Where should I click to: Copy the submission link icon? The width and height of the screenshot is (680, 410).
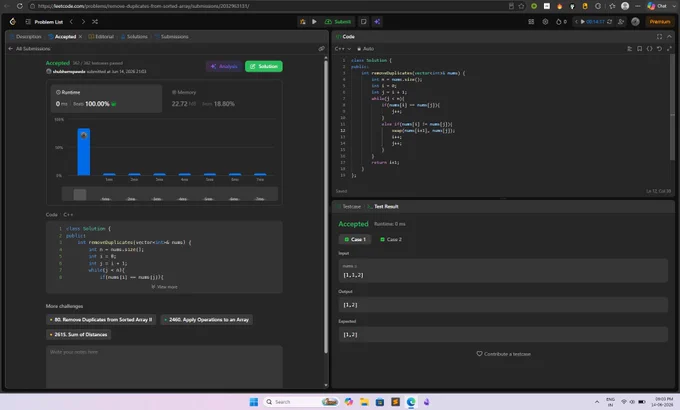321,49
